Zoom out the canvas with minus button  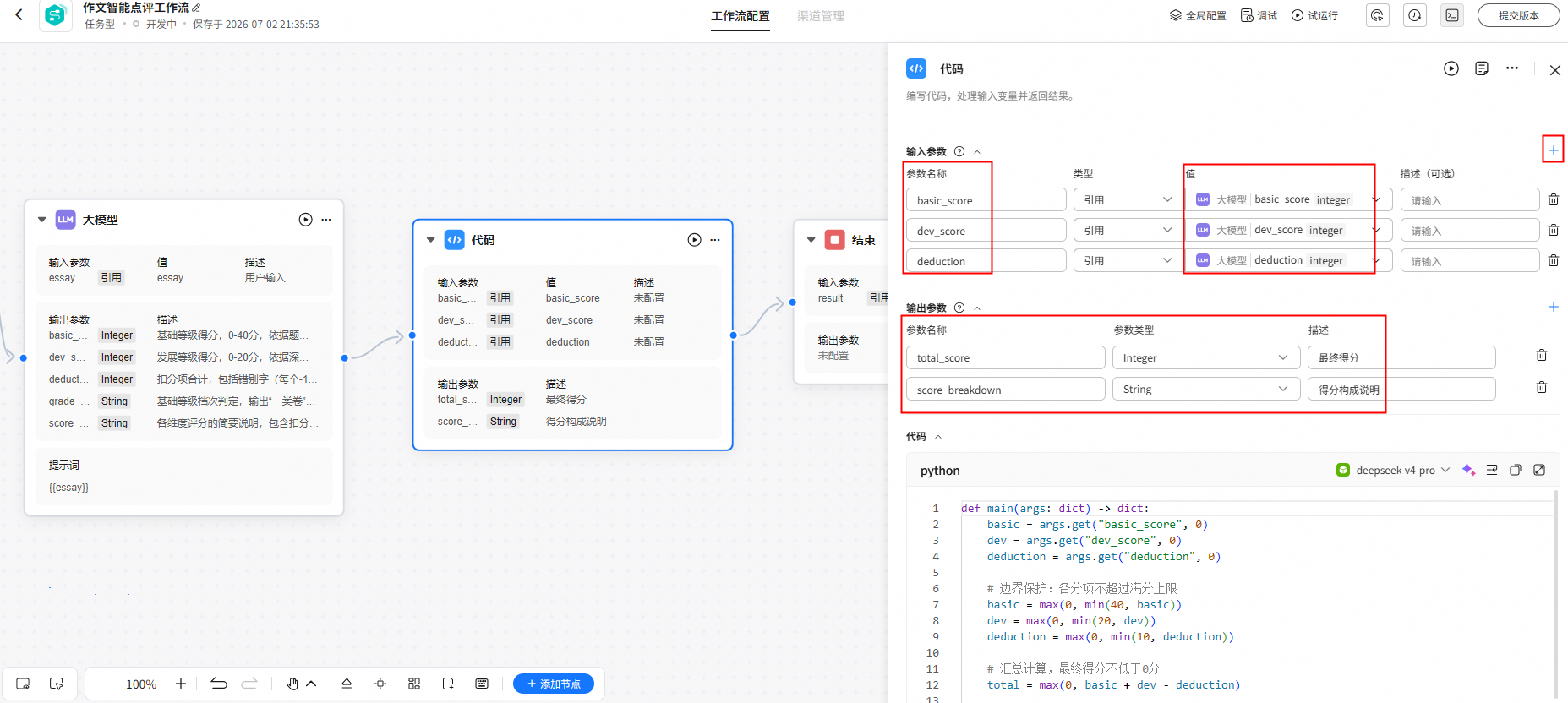pyautogui.click(x=101, y=684)
